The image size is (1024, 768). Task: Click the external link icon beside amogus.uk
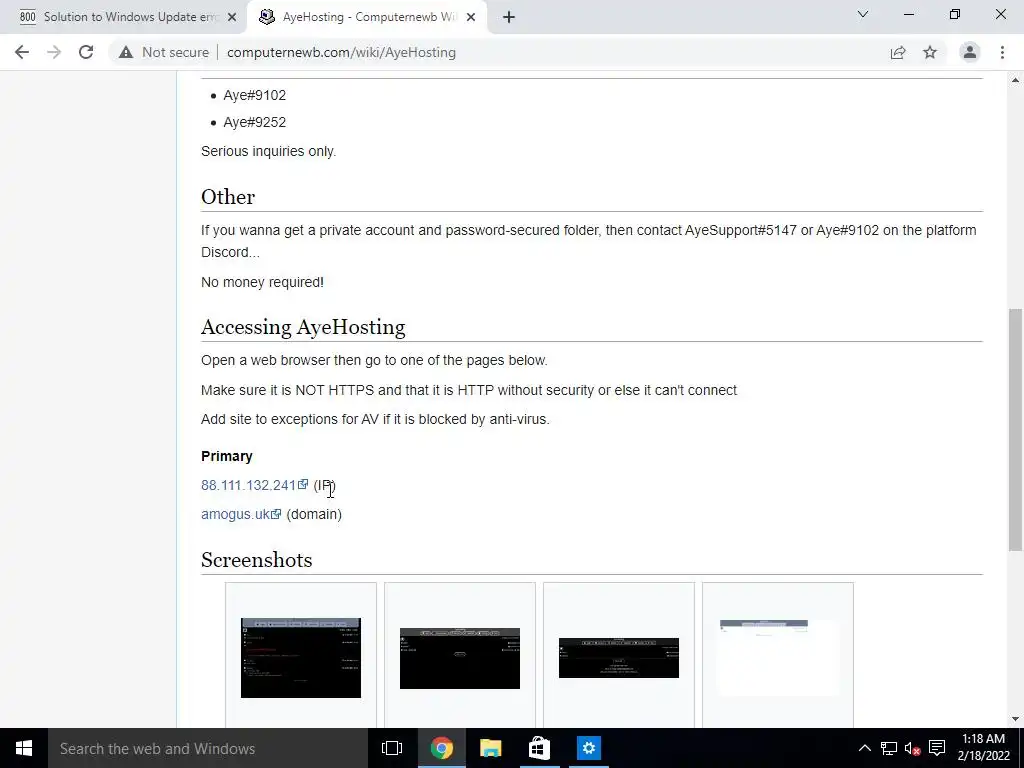[276, 513]
